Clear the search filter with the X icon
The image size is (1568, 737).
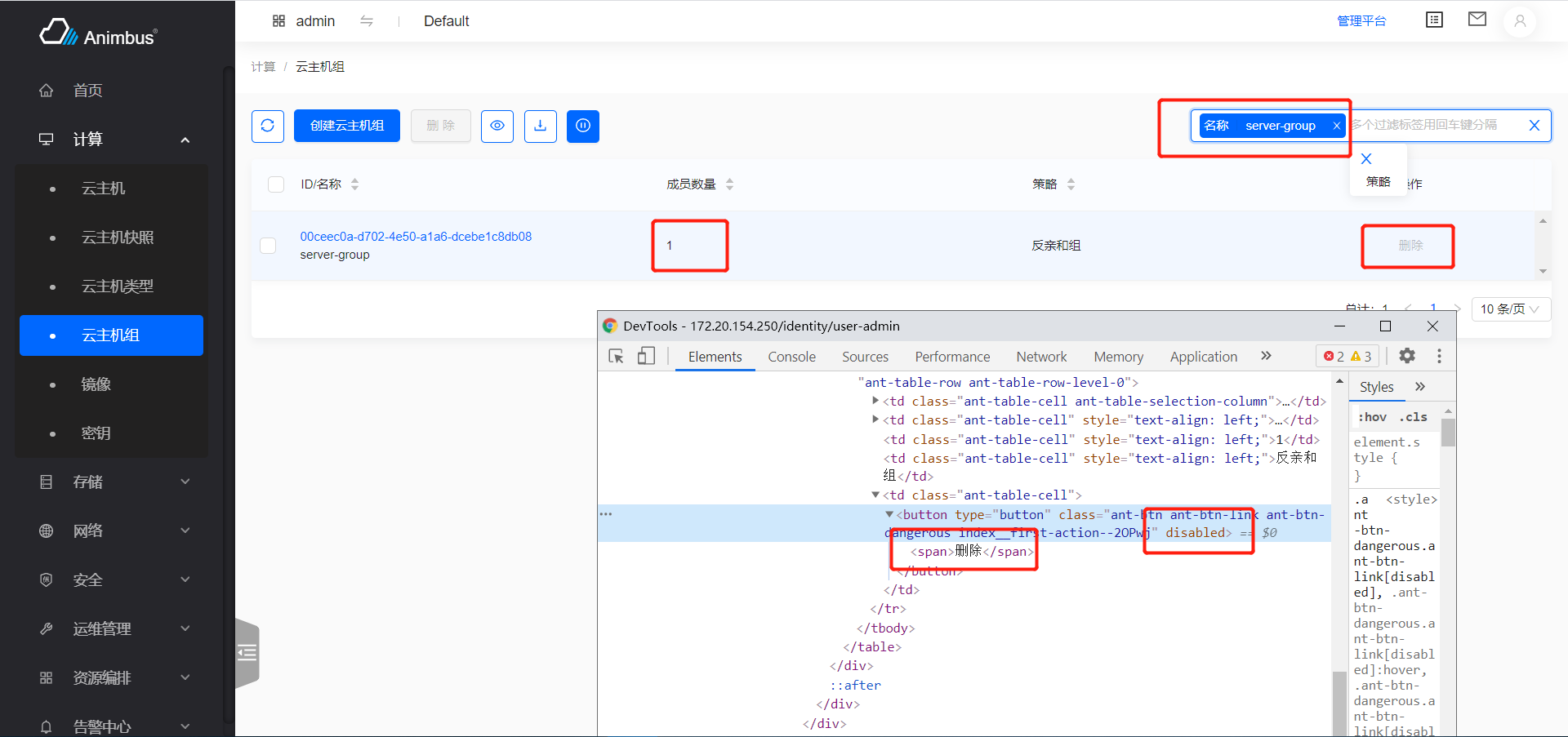[x=1534, y=126]
